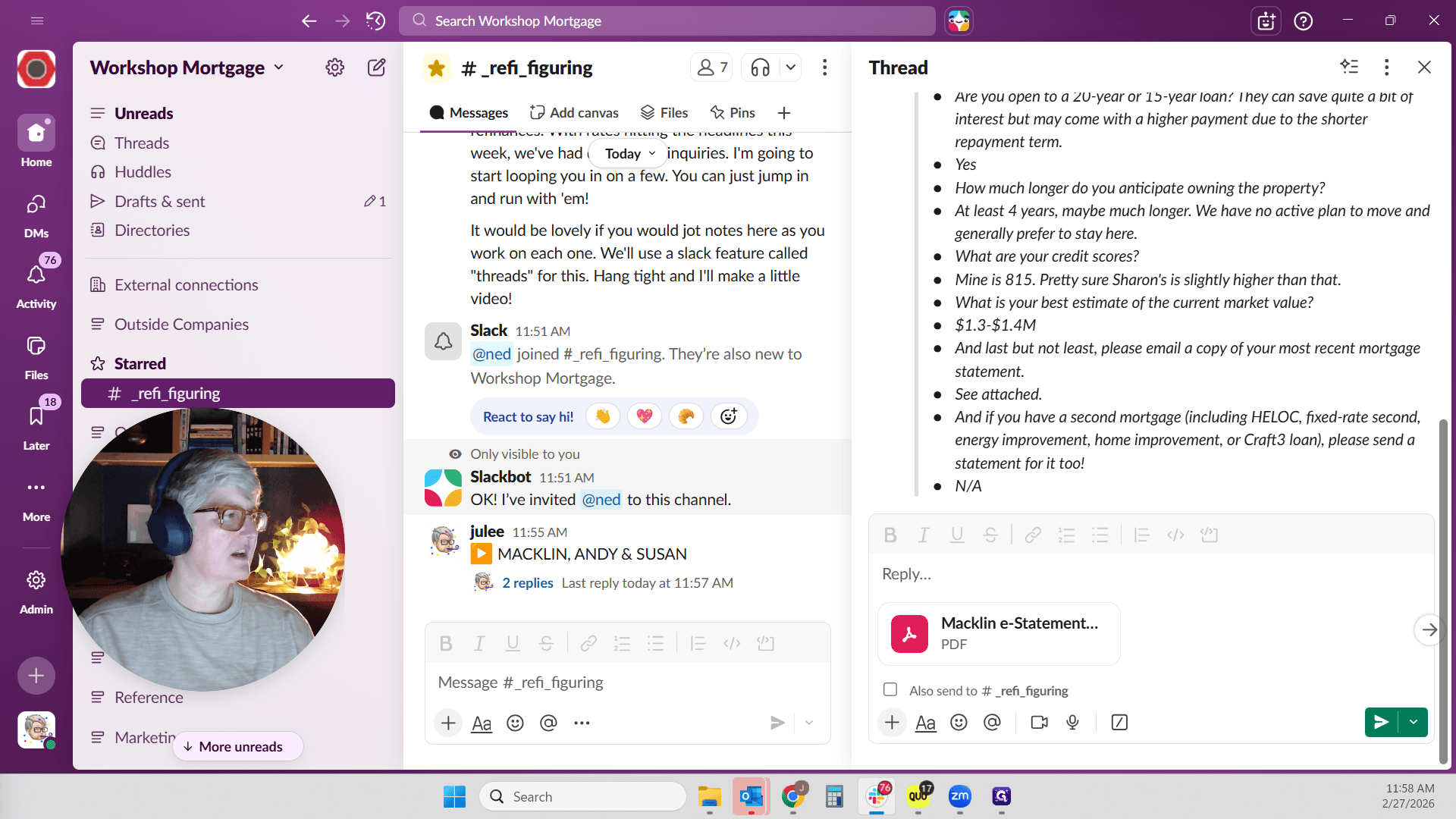
Task: Open Zoom from Windows taskbar
Action: point(960,796)
